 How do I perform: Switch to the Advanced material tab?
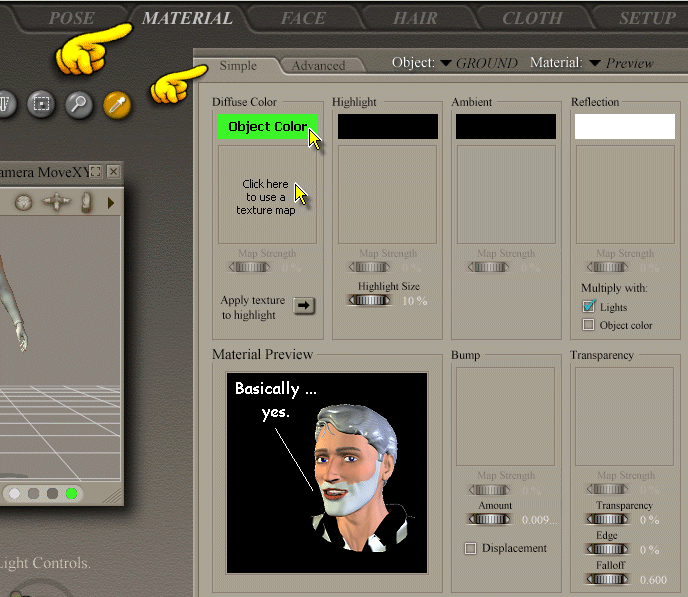(x=318, y=66)
